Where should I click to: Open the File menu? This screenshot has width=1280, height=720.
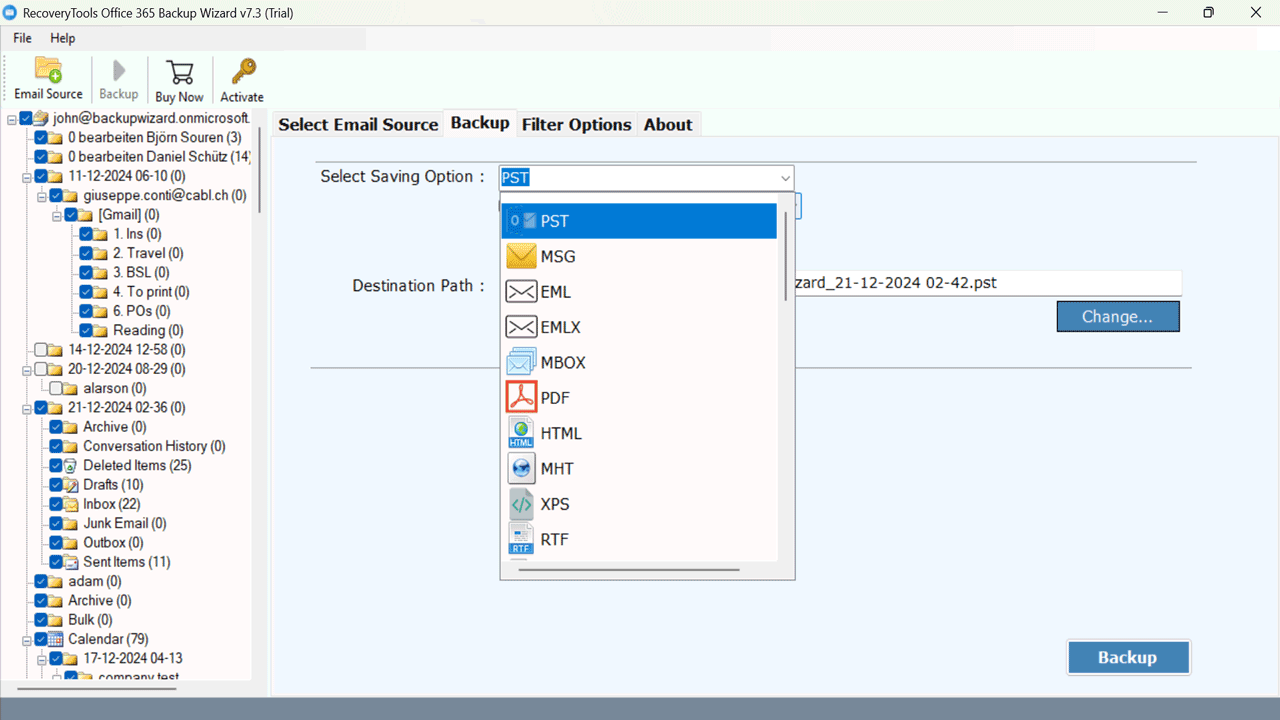click(22, 38)
